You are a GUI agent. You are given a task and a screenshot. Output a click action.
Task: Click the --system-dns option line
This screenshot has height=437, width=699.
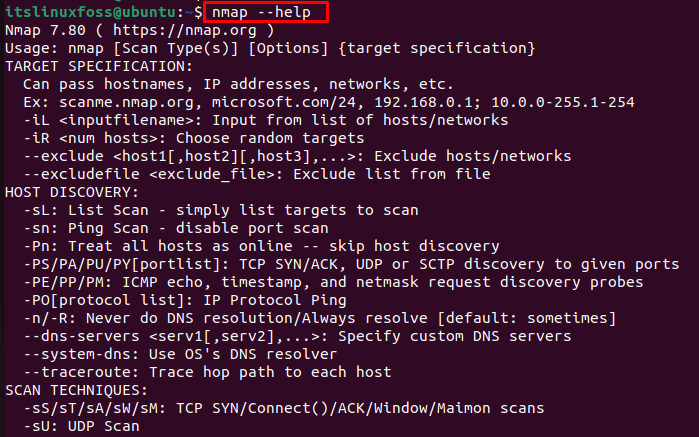pos(180,354)
